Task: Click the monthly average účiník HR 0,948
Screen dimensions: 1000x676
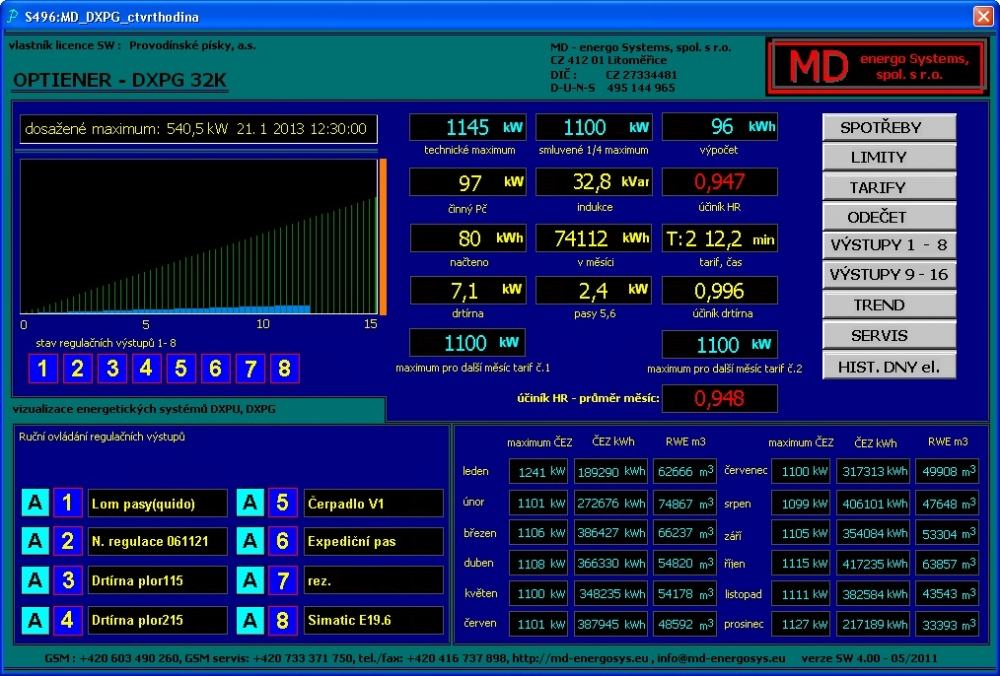Action: coord(720,399)
